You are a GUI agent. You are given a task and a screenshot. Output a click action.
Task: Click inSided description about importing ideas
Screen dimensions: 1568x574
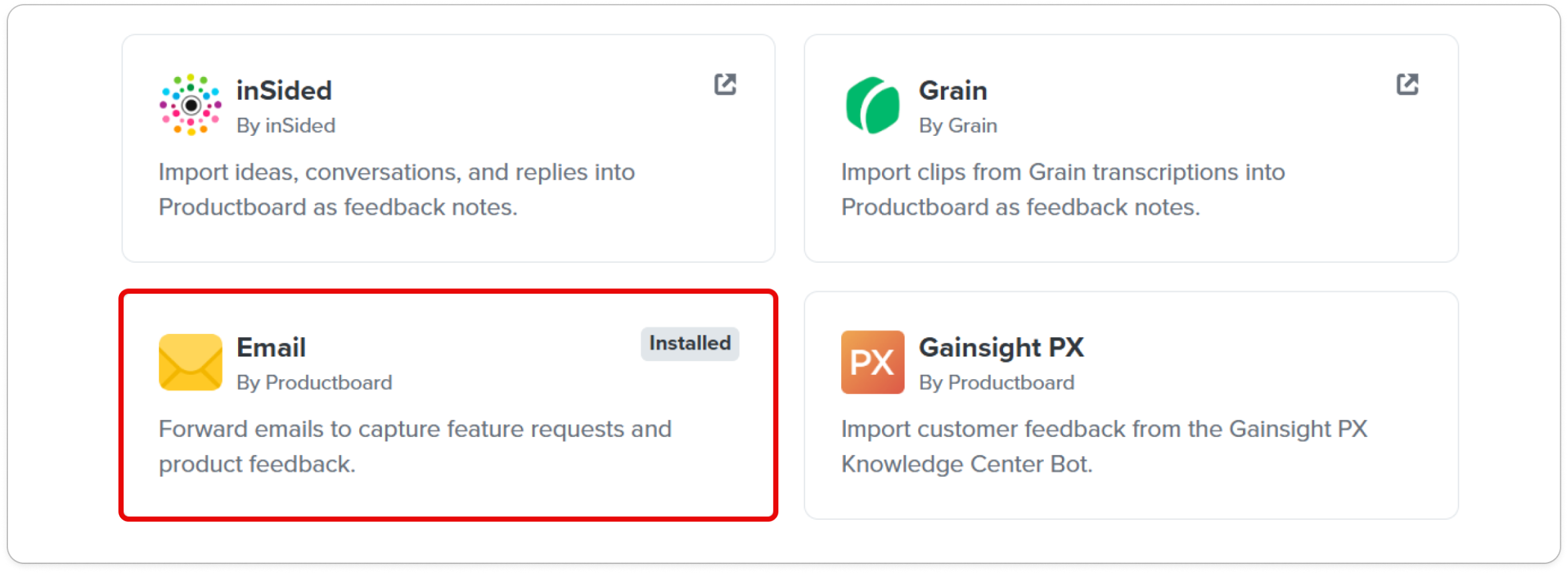tap(397, 190)
